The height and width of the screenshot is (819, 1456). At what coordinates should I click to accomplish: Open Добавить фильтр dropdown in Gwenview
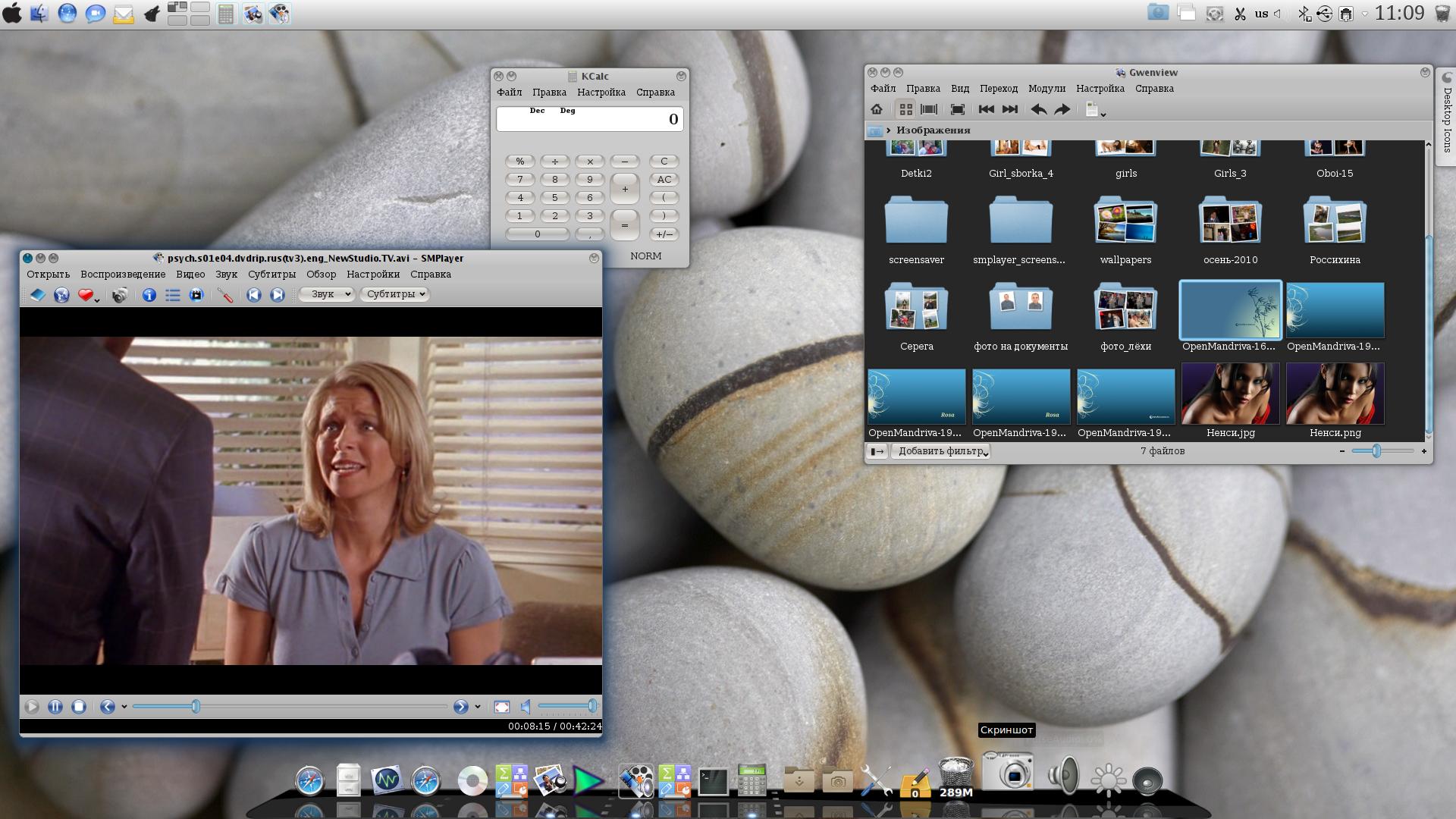point(941,451)
